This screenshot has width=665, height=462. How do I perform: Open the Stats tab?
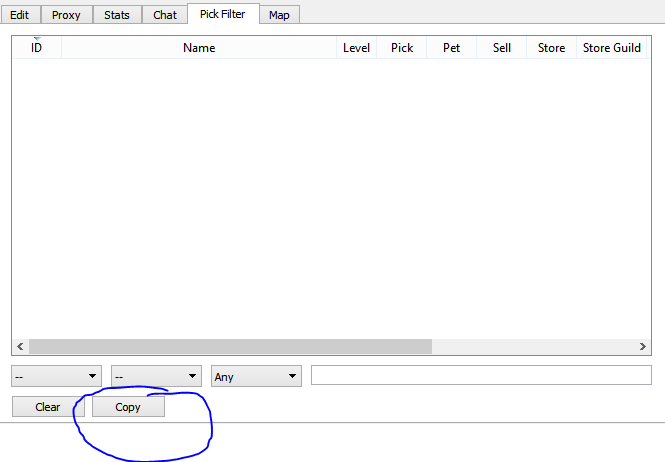(117, 15)
